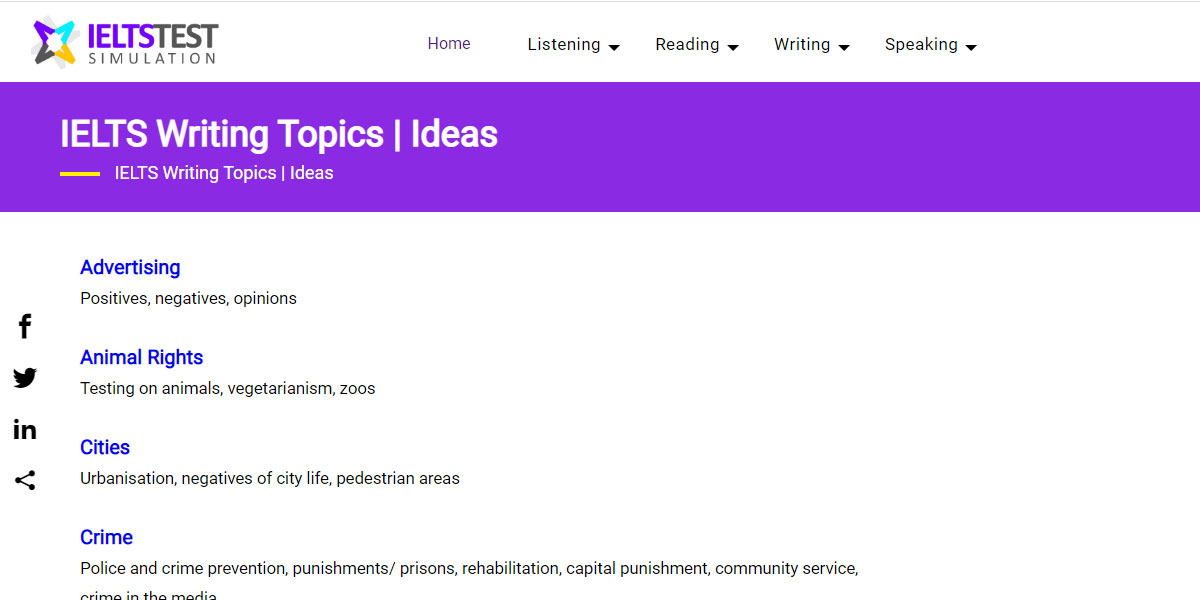Click the LinkedIn share icon
This screenshot has height=600, width=1200.
click(24, 429)
